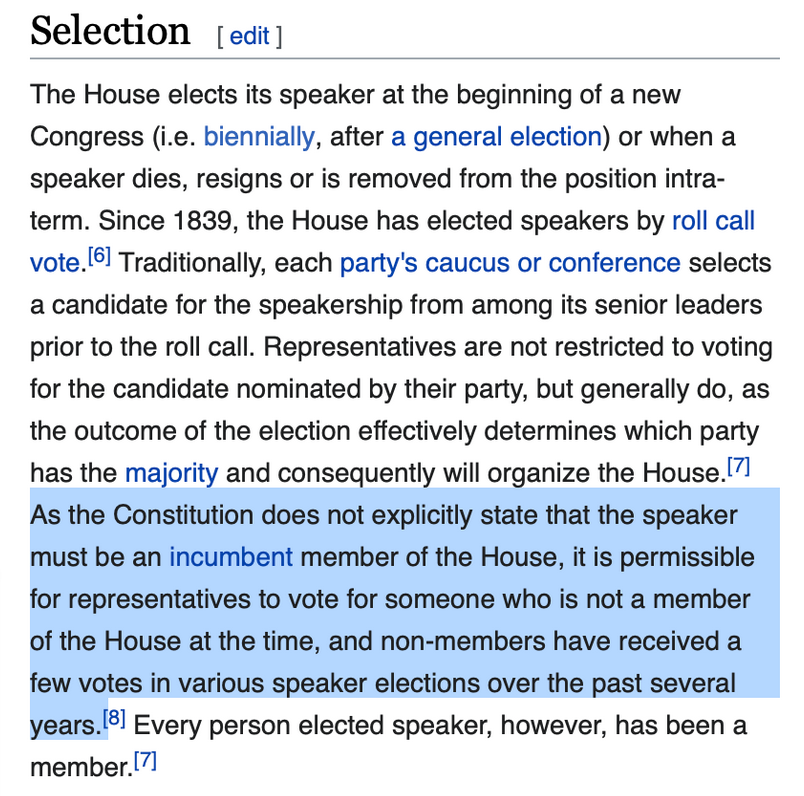
Task: Click the word 'Constitution' in highlighted text
Action: [x=184, y=515]
